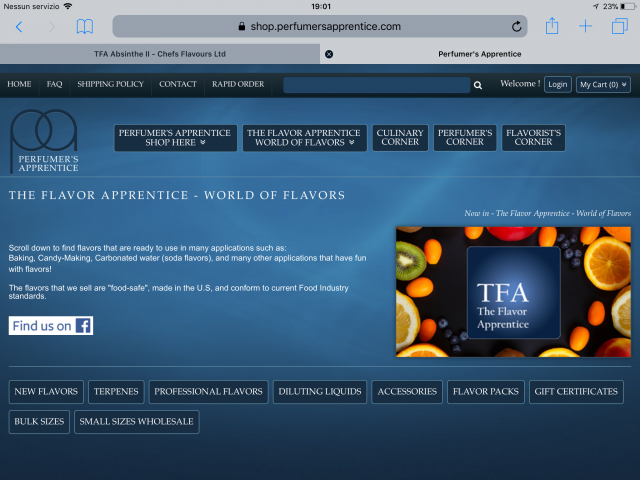Tap the Safari back arrow
Viewport: 640px width, 480px height.
pos(19,27)
